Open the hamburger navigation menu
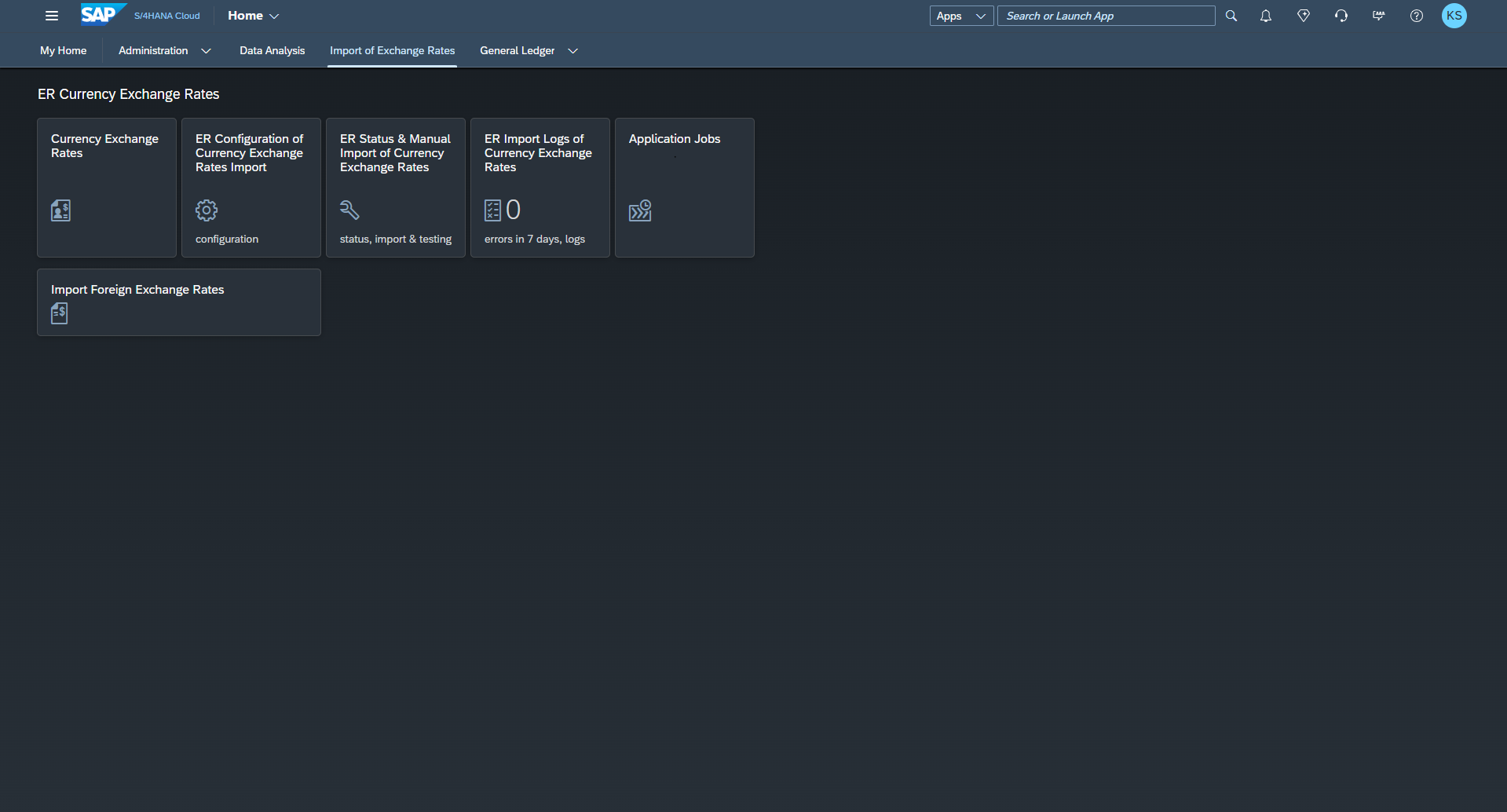The image size is (1507, 812). 52,16
